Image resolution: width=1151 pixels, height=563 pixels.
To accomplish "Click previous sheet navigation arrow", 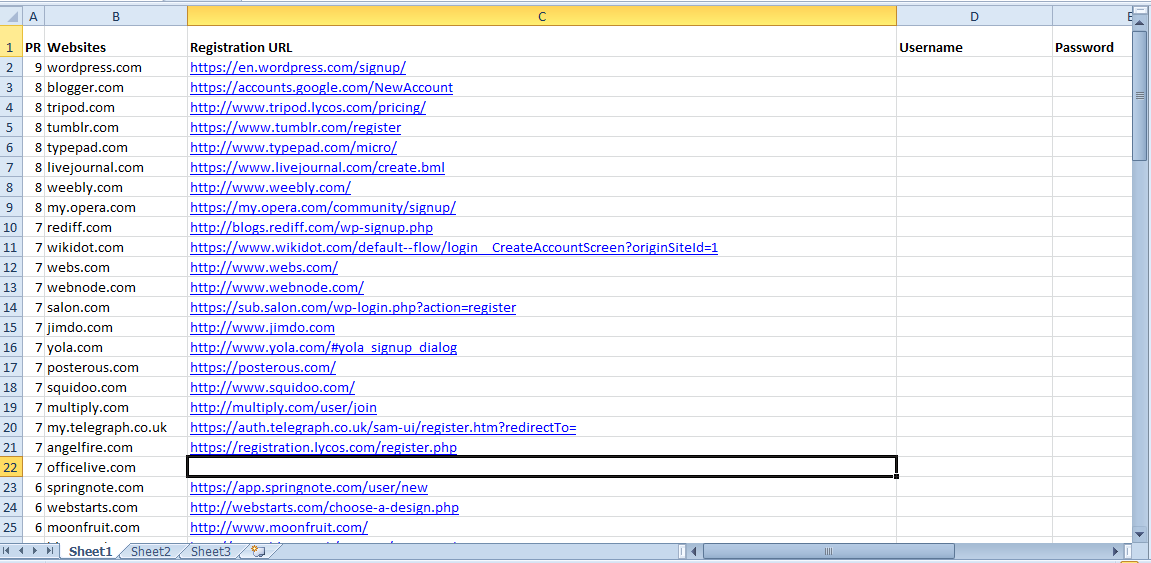I will [x=21, y=551].
